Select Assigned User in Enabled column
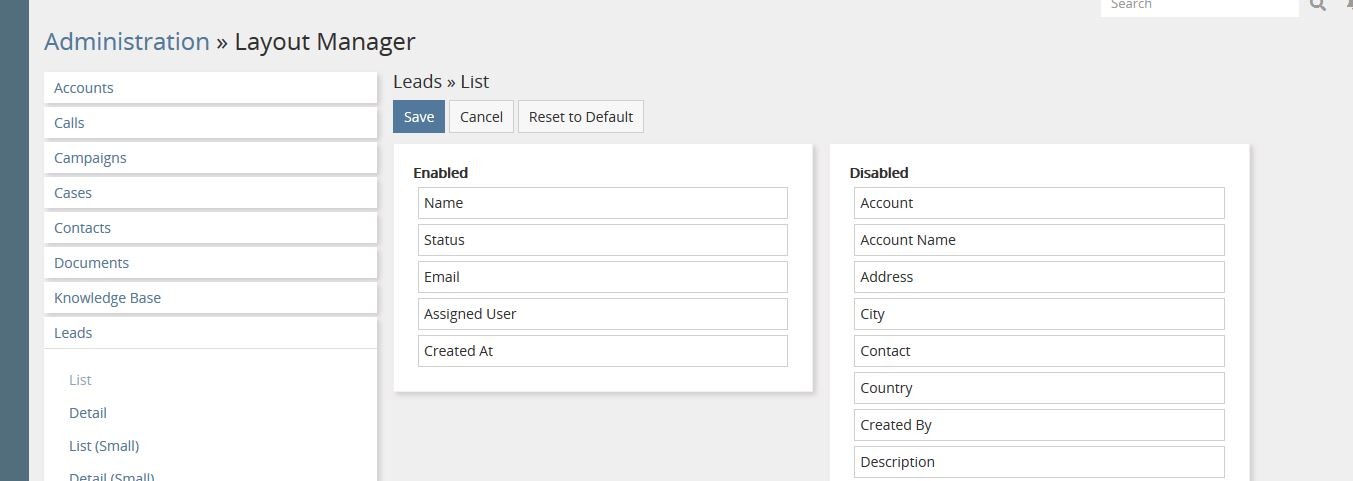1353x481 pixels. (x=602, y=314)
